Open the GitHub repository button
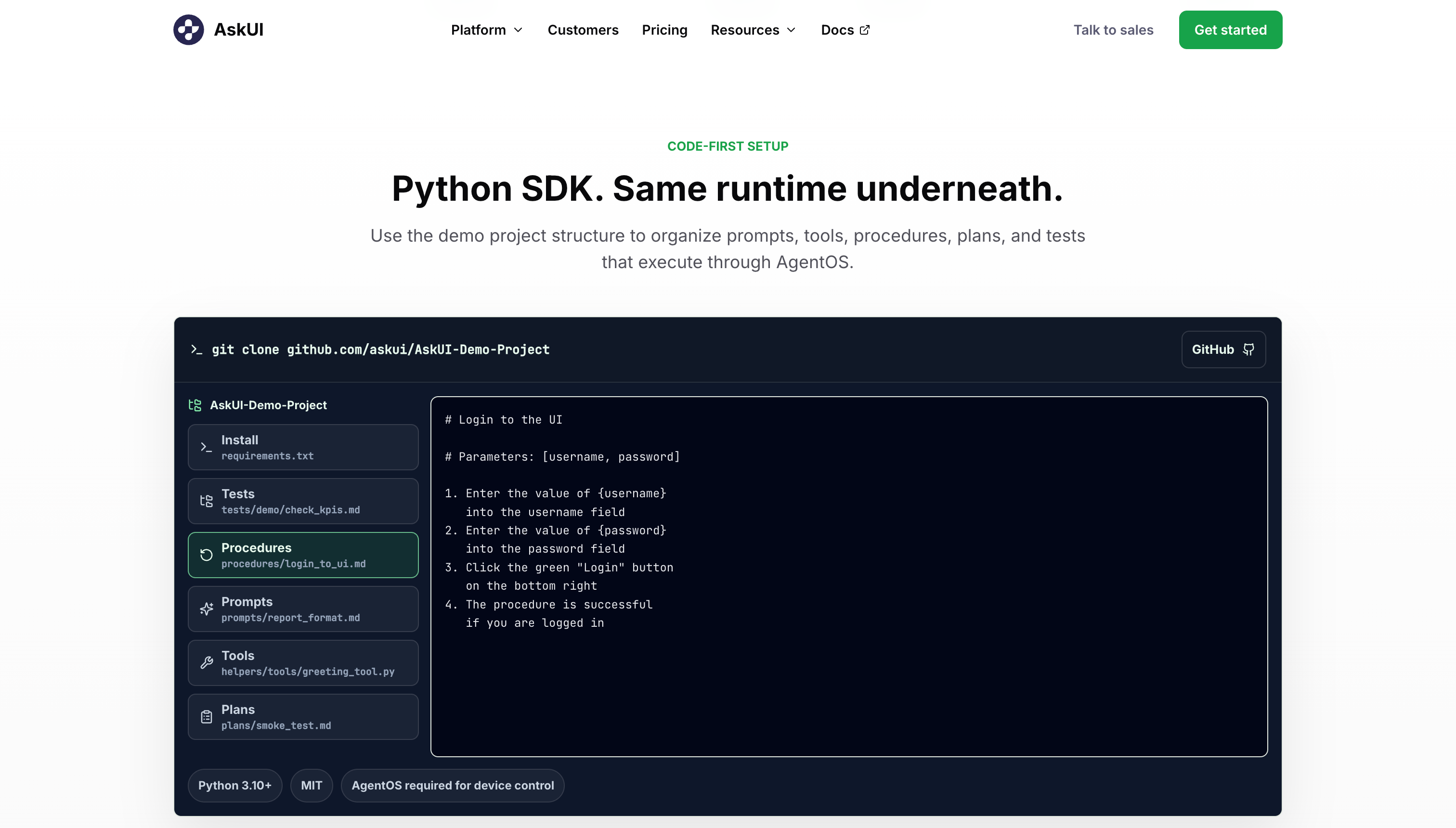 [x=1223, y=349]
